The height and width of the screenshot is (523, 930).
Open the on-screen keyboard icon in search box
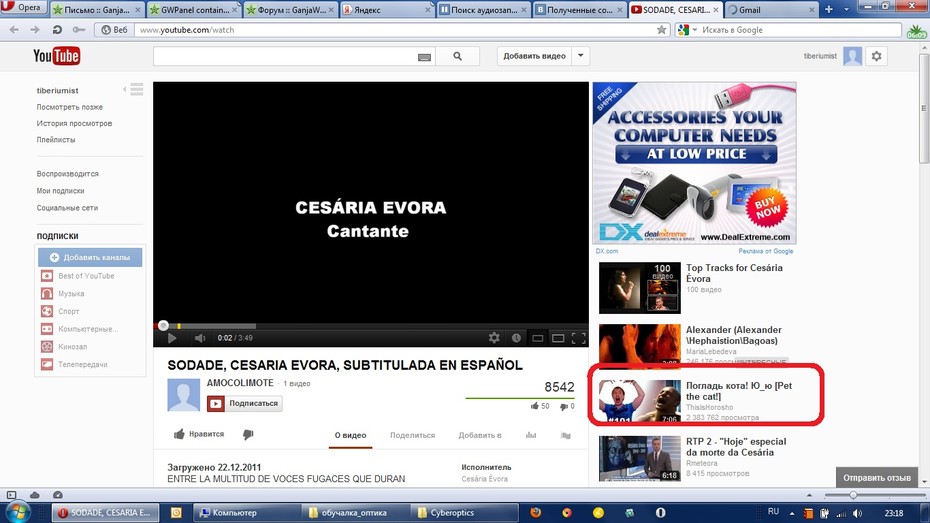tap(424, 57)
